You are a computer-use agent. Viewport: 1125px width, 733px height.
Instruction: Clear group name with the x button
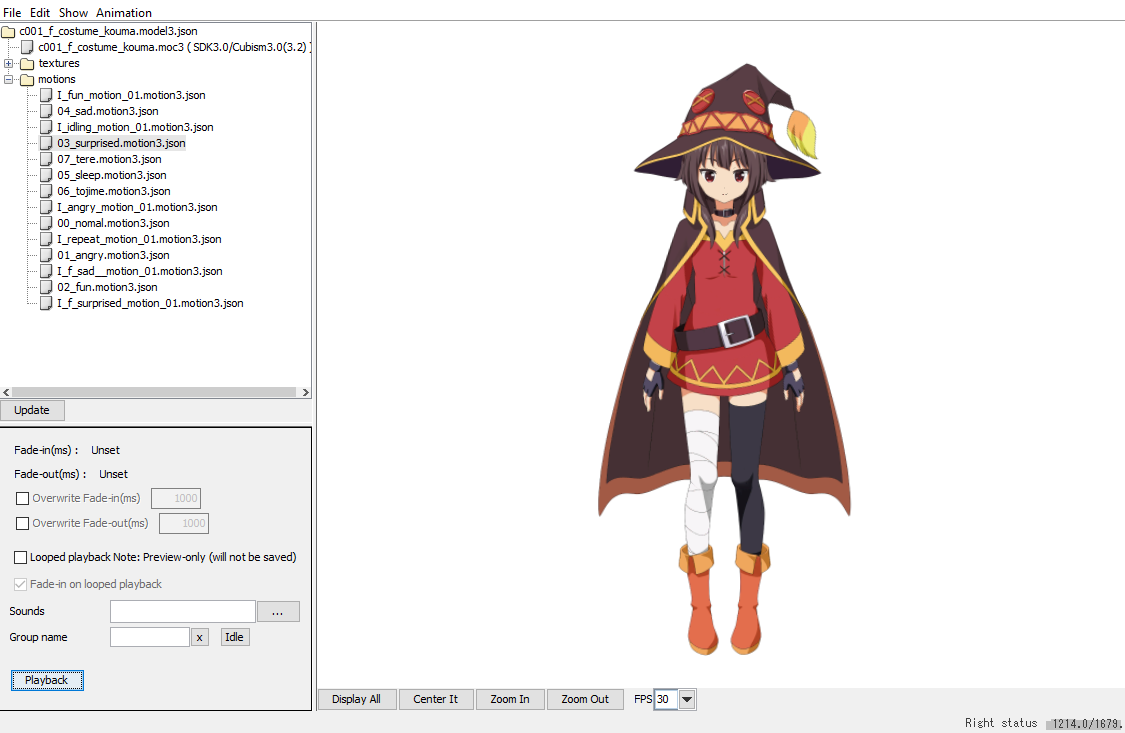[199, 637]
